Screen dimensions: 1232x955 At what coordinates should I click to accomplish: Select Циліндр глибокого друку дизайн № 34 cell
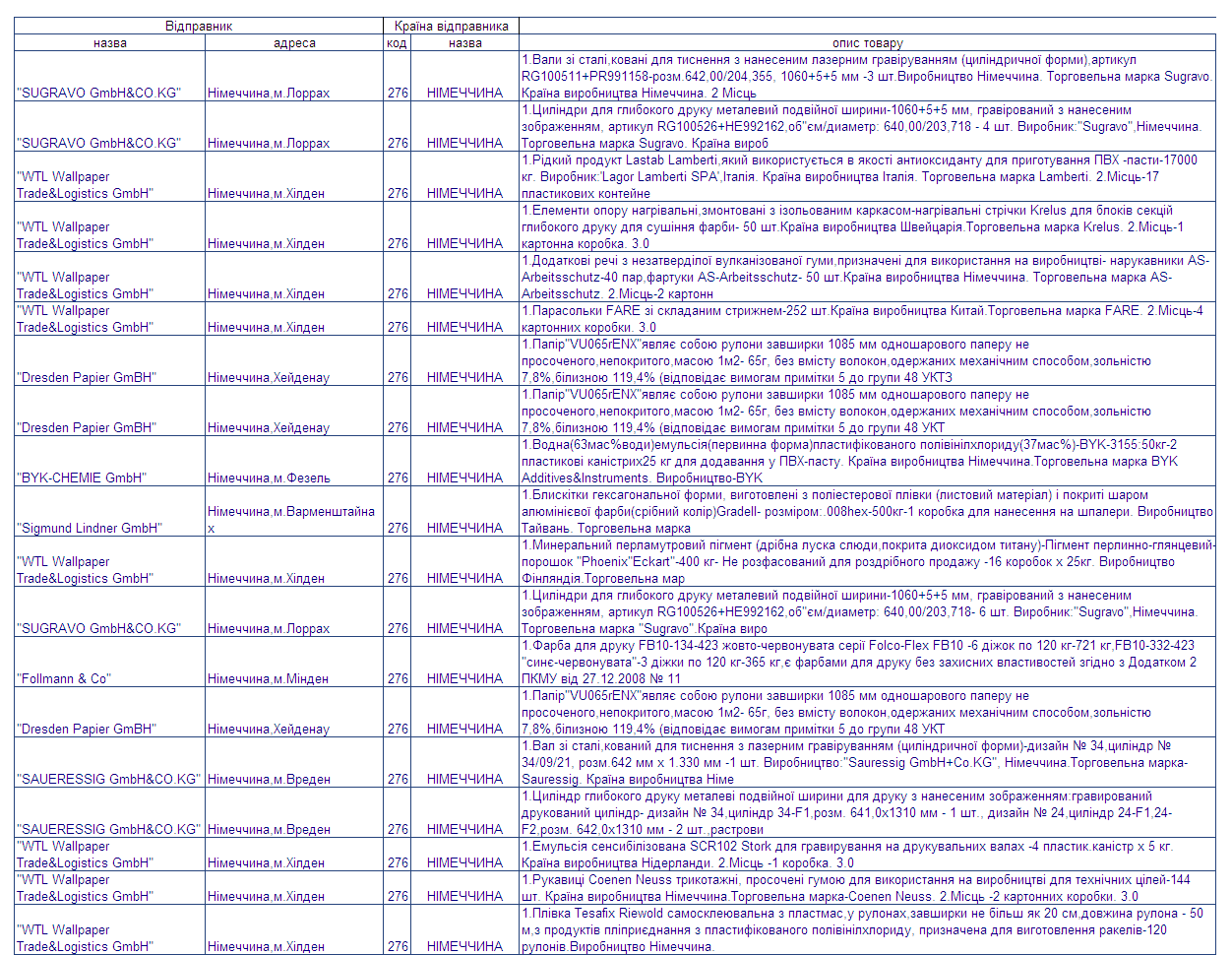pyautogui.click(x=867, y=812)
